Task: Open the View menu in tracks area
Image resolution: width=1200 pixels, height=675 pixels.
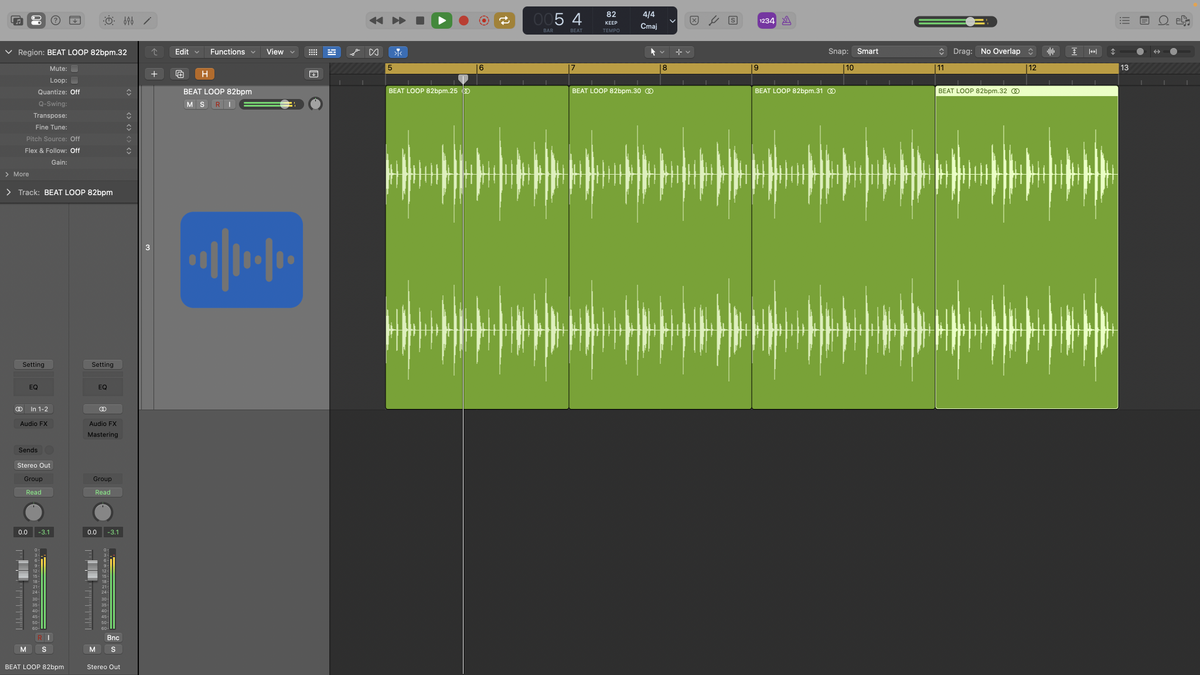Action: coord(279,52)
